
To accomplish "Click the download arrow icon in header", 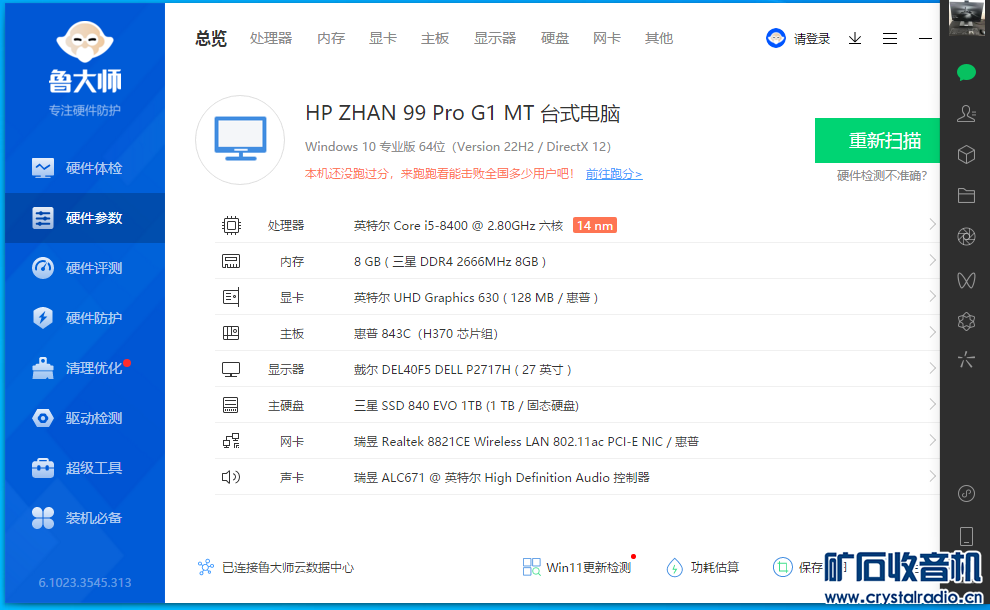I will tap(855, 39).
